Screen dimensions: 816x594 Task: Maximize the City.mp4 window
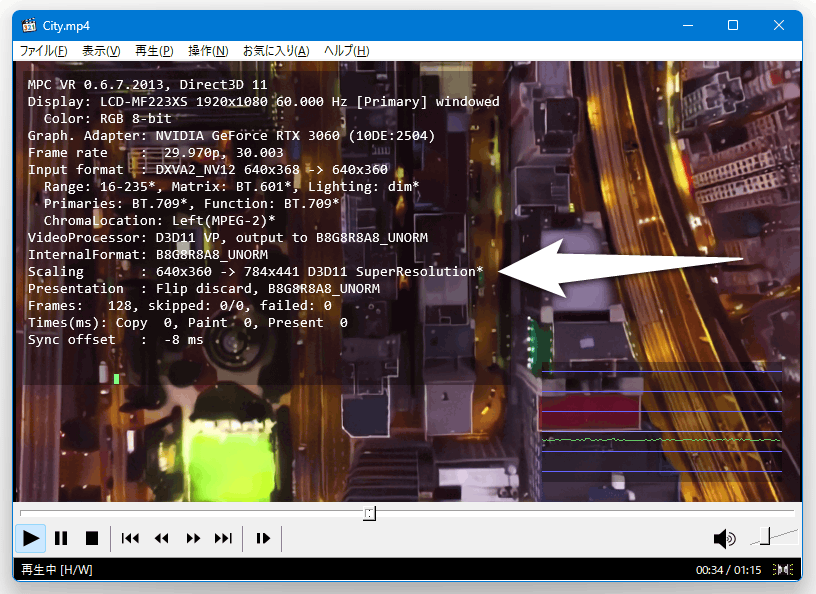pyautogui.click(x=733, y=25)
